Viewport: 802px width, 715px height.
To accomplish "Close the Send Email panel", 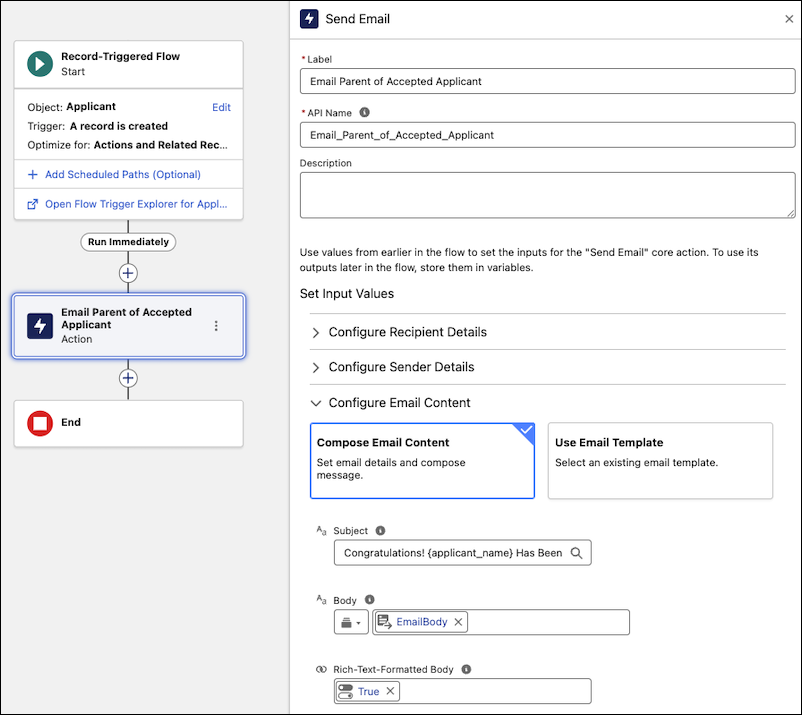I will (789, 19).
